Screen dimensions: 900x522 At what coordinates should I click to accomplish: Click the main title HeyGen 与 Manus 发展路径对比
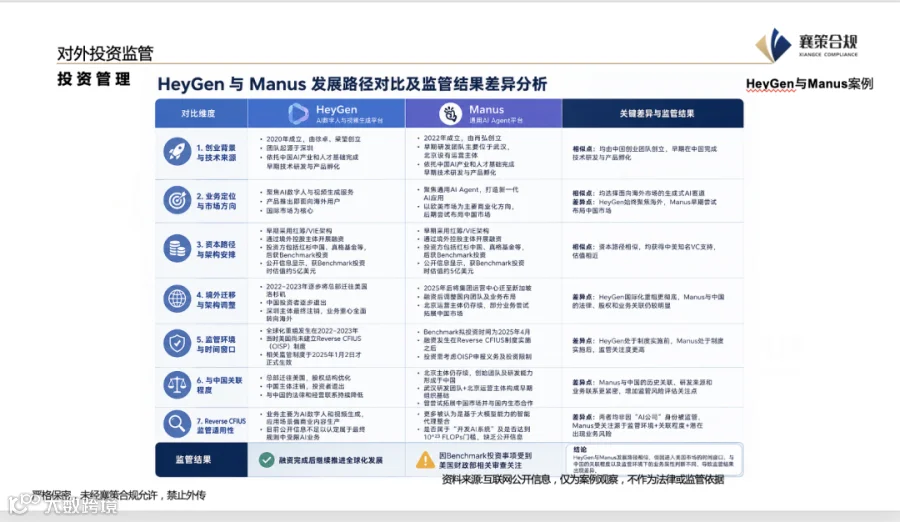(352, 84)
